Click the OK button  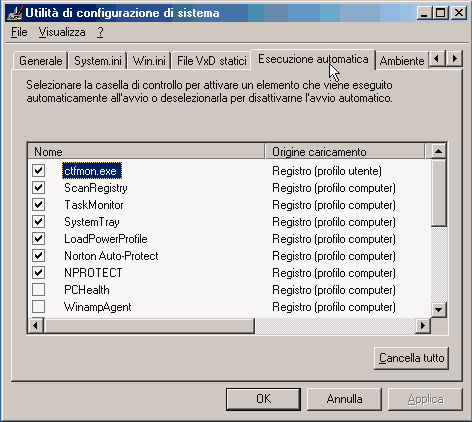click(x=263, y=399)
